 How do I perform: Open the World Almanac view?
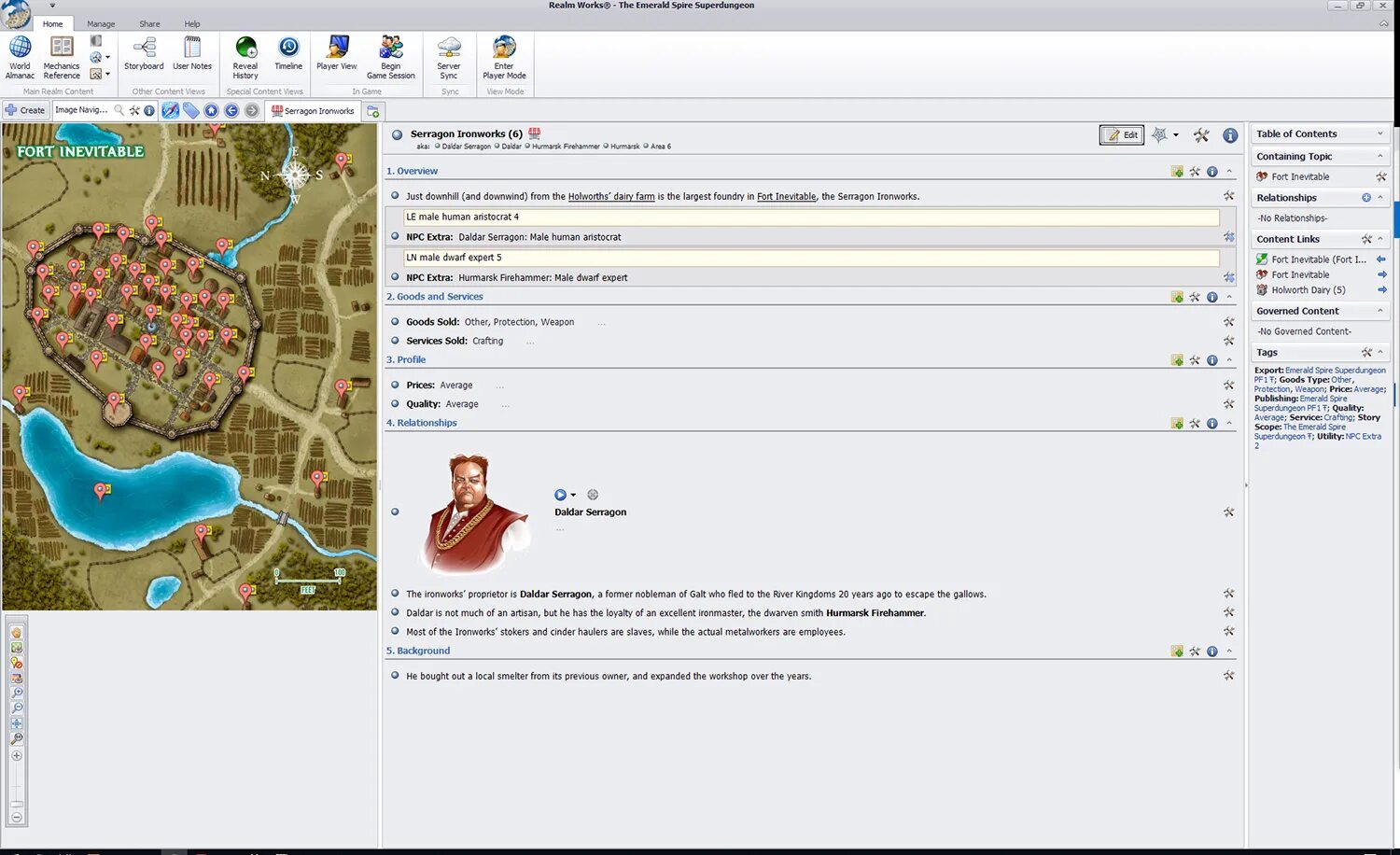pos(20,57)
